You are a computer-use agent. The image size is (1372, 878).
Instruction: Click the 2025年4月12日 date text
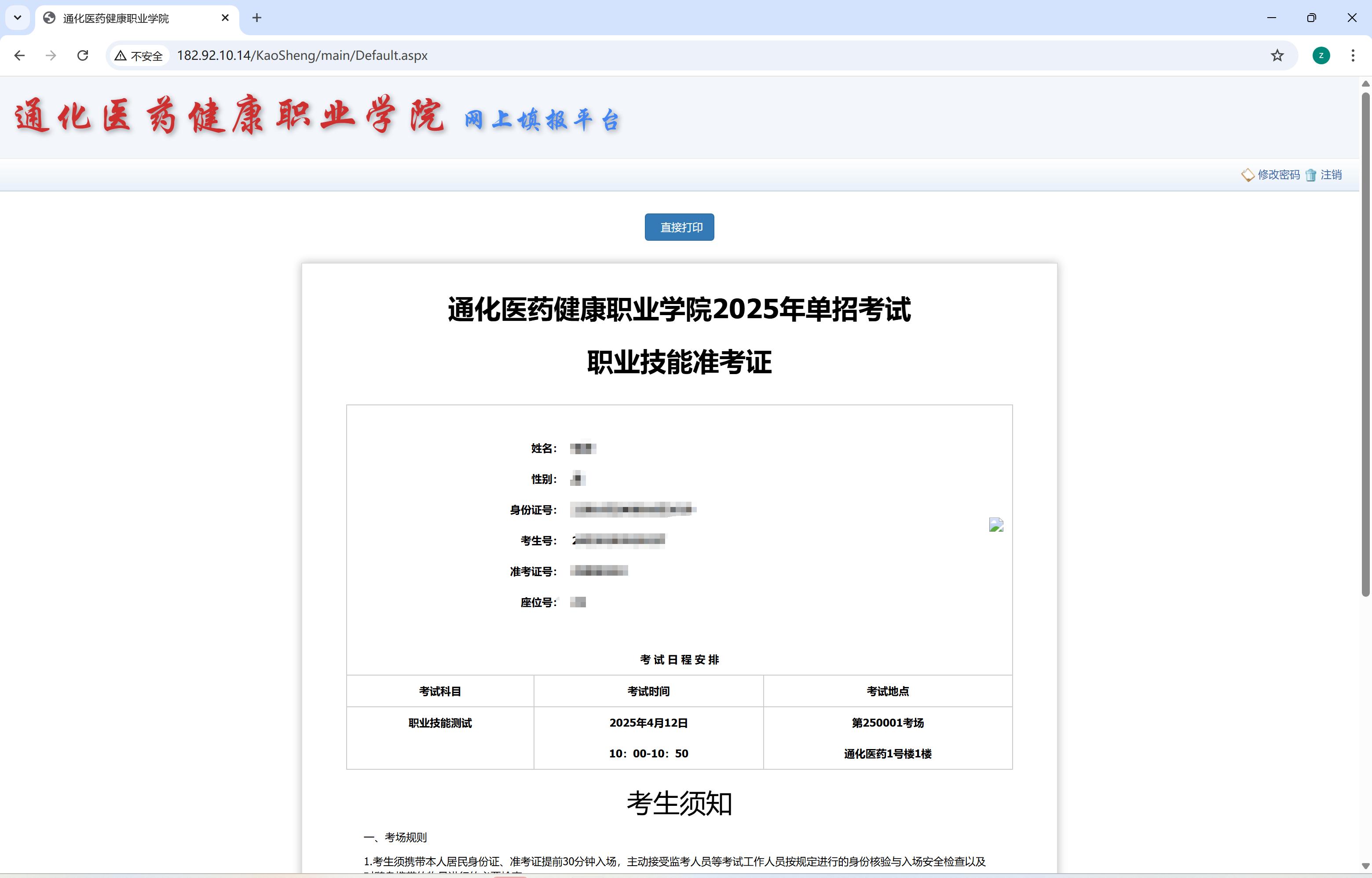tap(648, 723)
